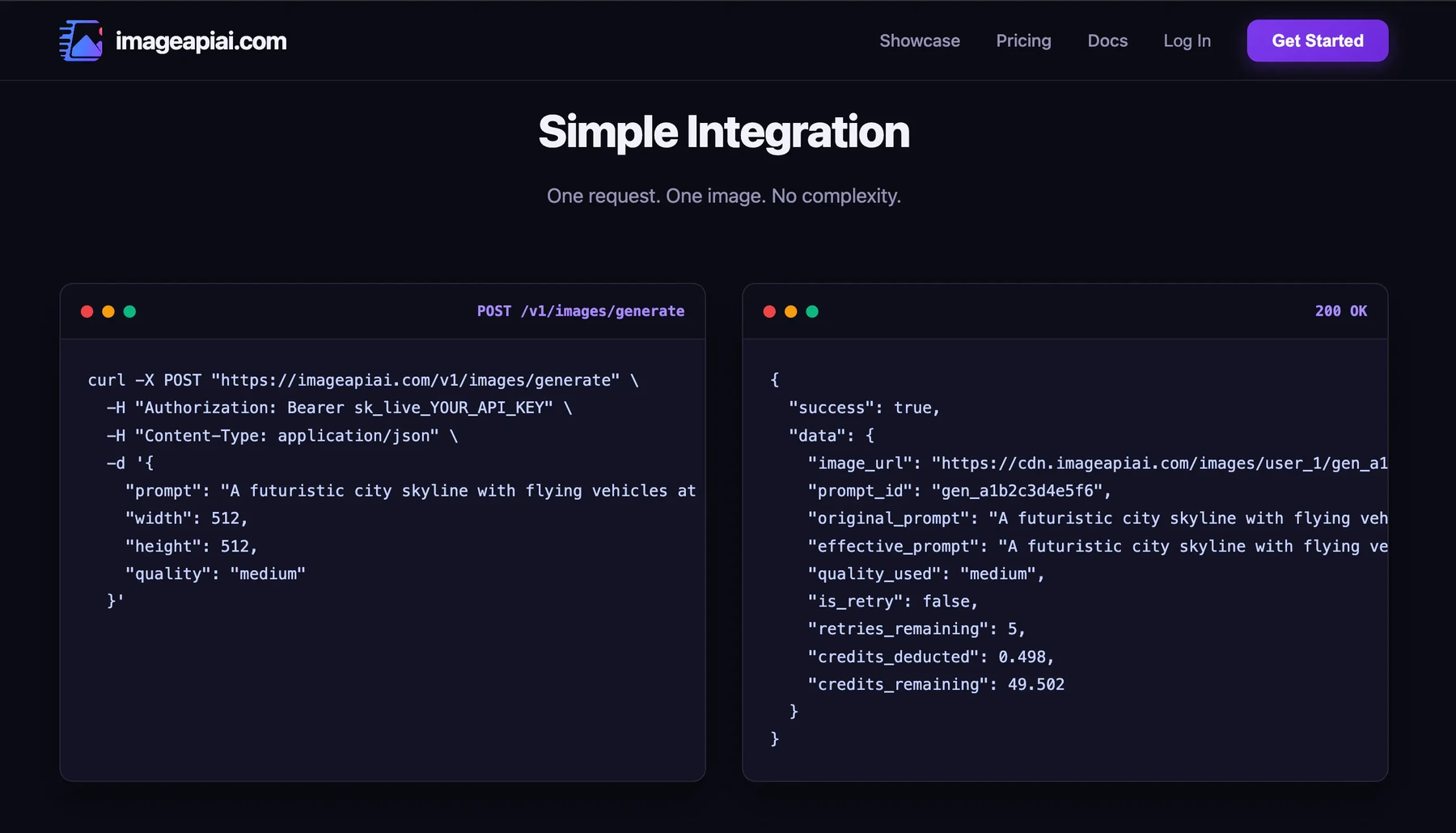Click the imageapiai logo icon

[81, 40]
